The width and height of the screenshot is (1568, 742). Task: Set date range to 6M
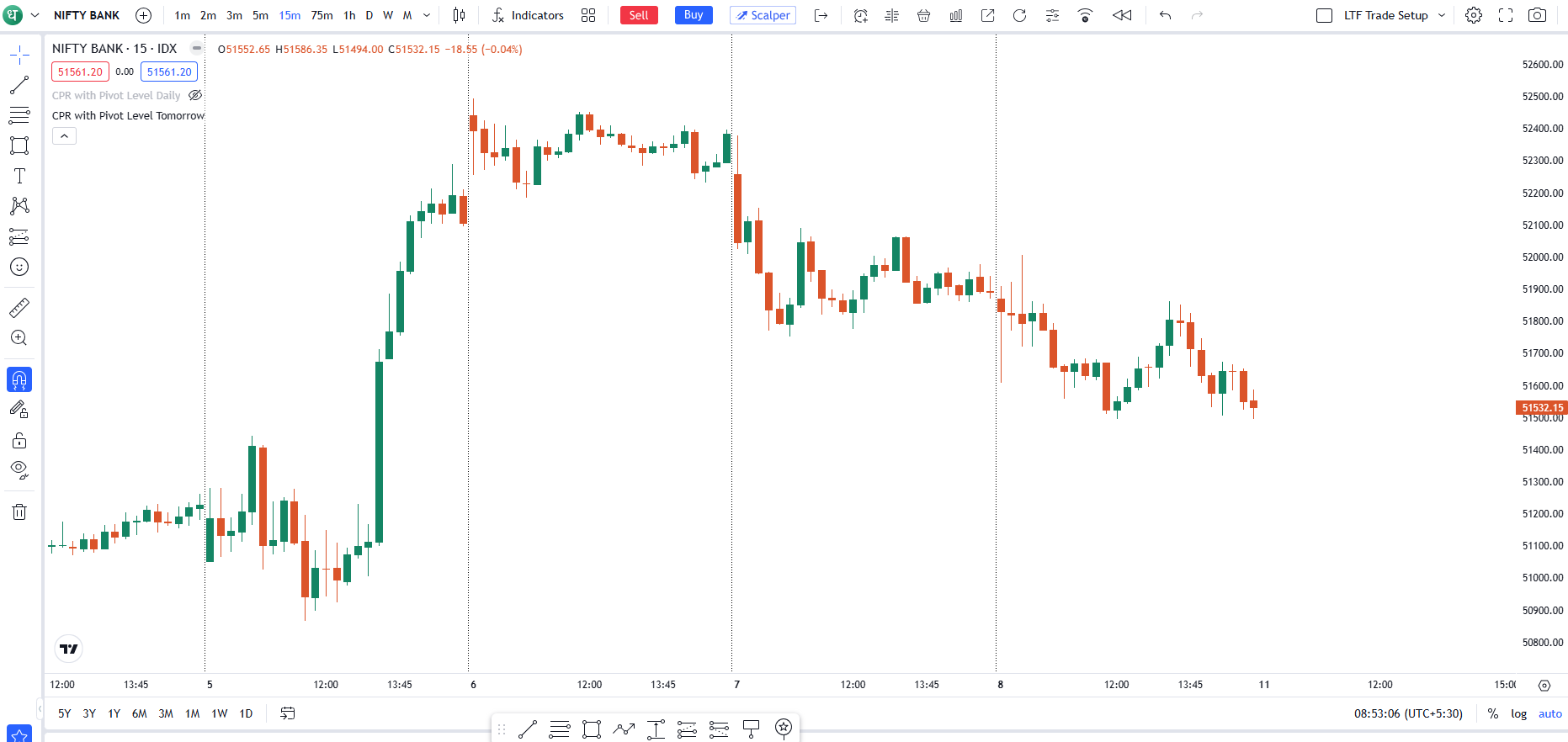[x=140, y=713]
